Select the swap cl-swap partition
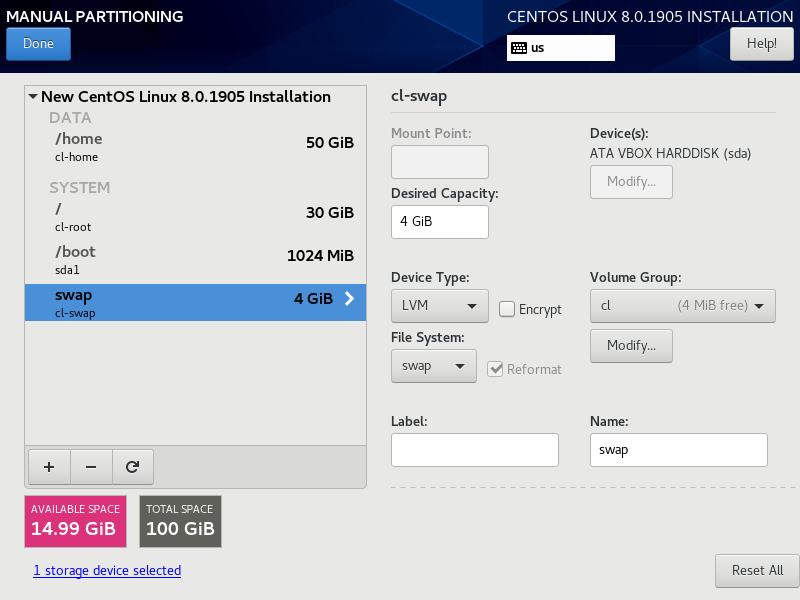Screen dimensions: 800x600 [195, 303]
